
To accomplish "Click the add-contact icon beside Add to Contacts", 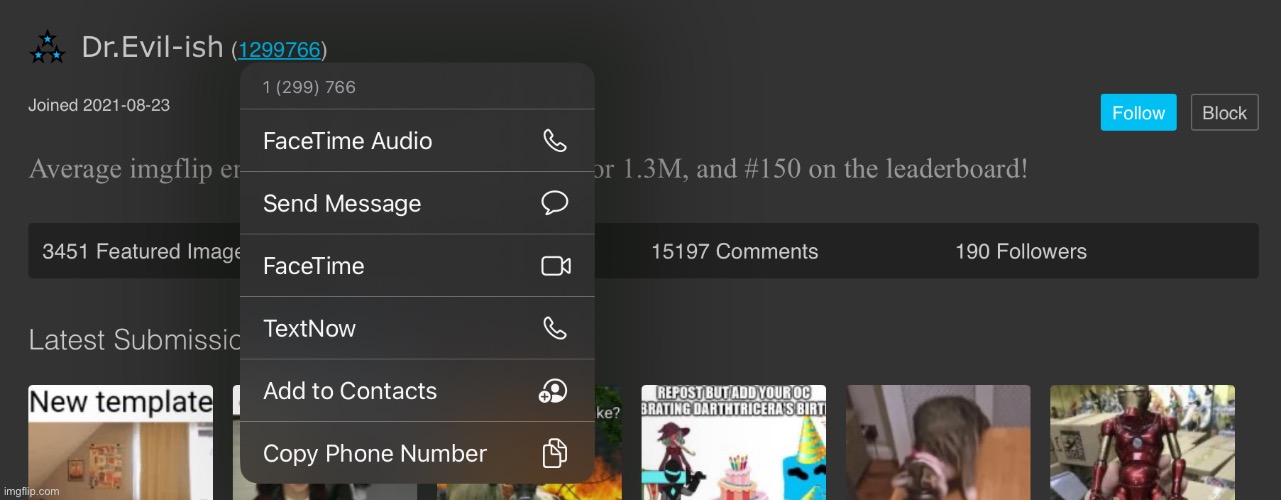I will tap(553, 391).
